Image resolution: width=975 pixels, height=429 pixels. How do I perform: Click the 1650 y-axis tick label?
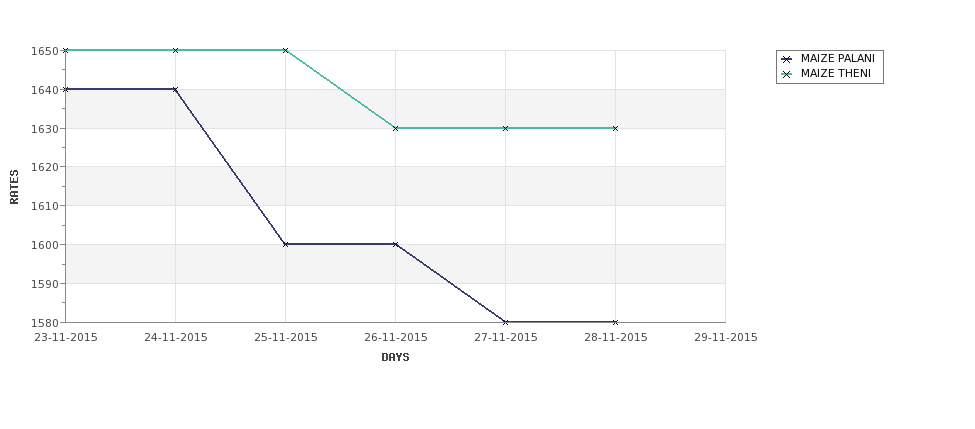pyautogui.click(x=45, y=51)
